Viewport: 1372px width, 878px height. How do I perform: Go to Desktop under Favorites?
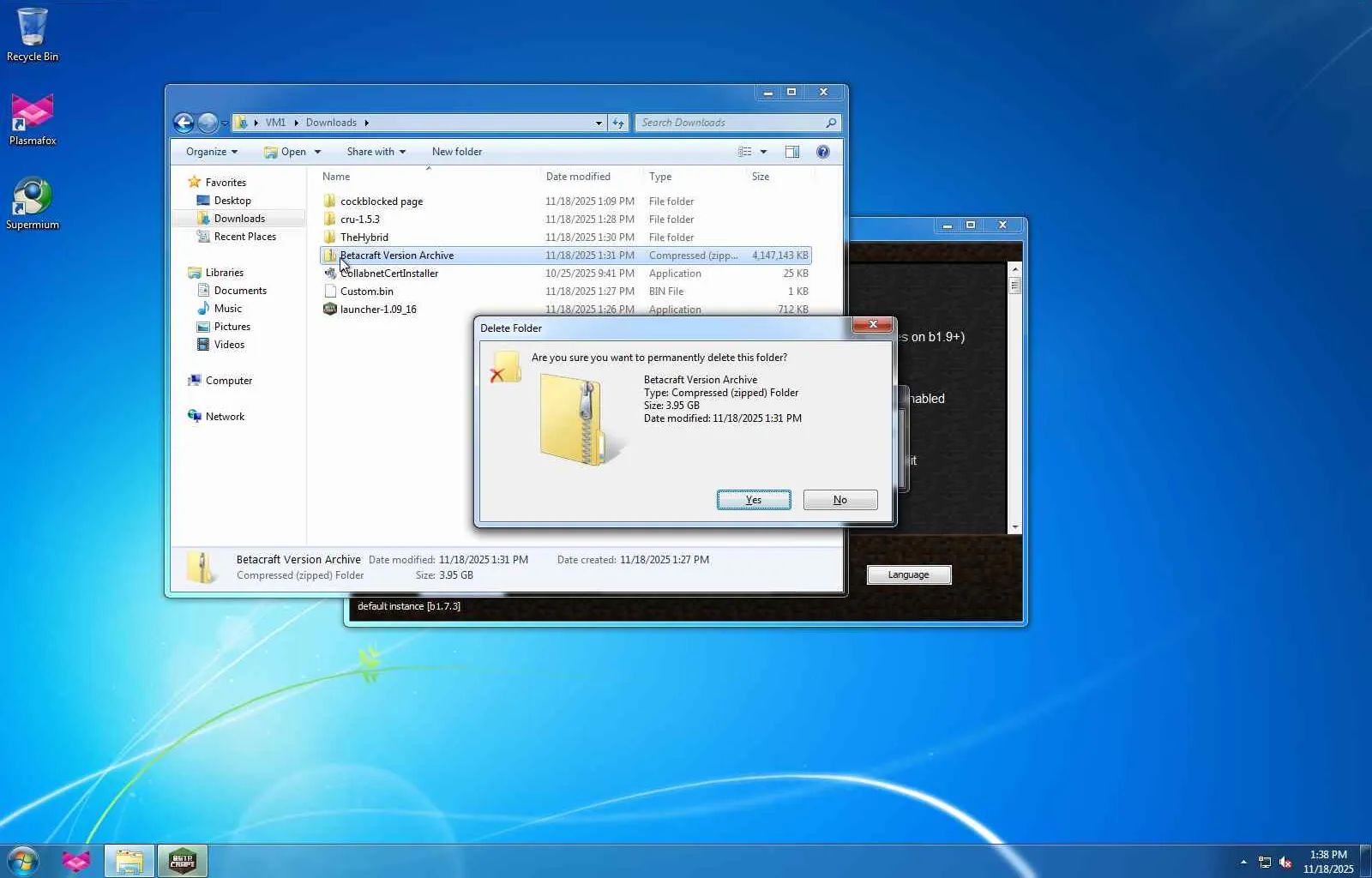pyautogui.click(x=232, y=201)
